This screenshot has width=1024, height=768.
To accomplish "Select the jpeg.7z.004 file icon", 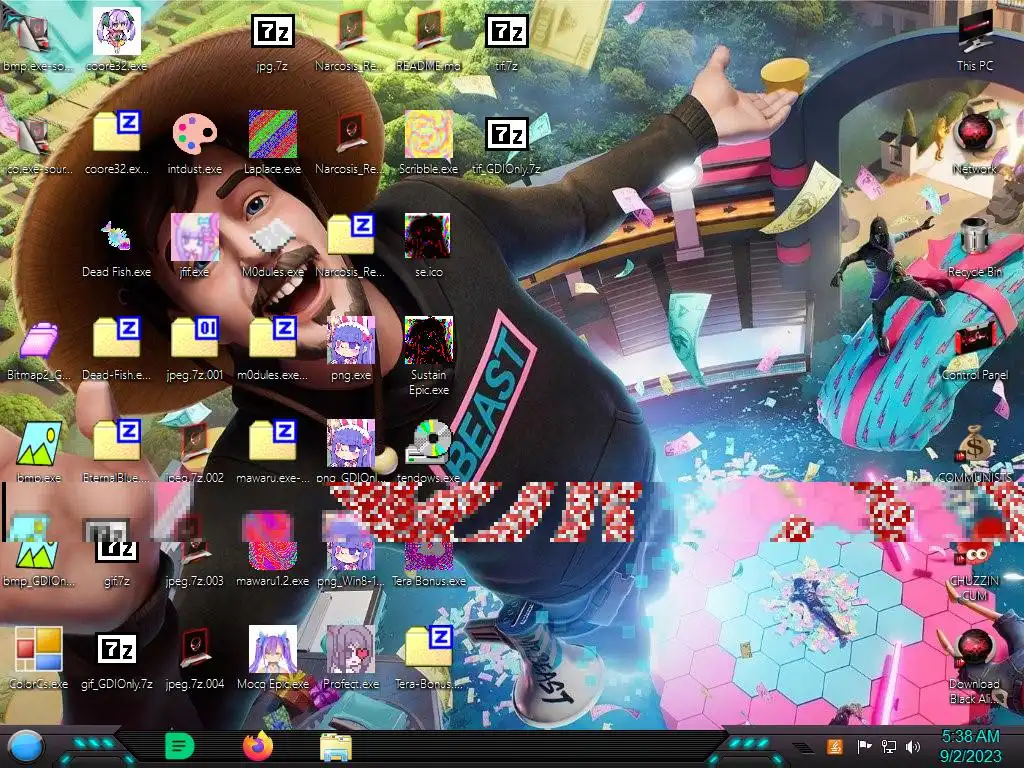I will pyautogui.click(x=195, y=649).
